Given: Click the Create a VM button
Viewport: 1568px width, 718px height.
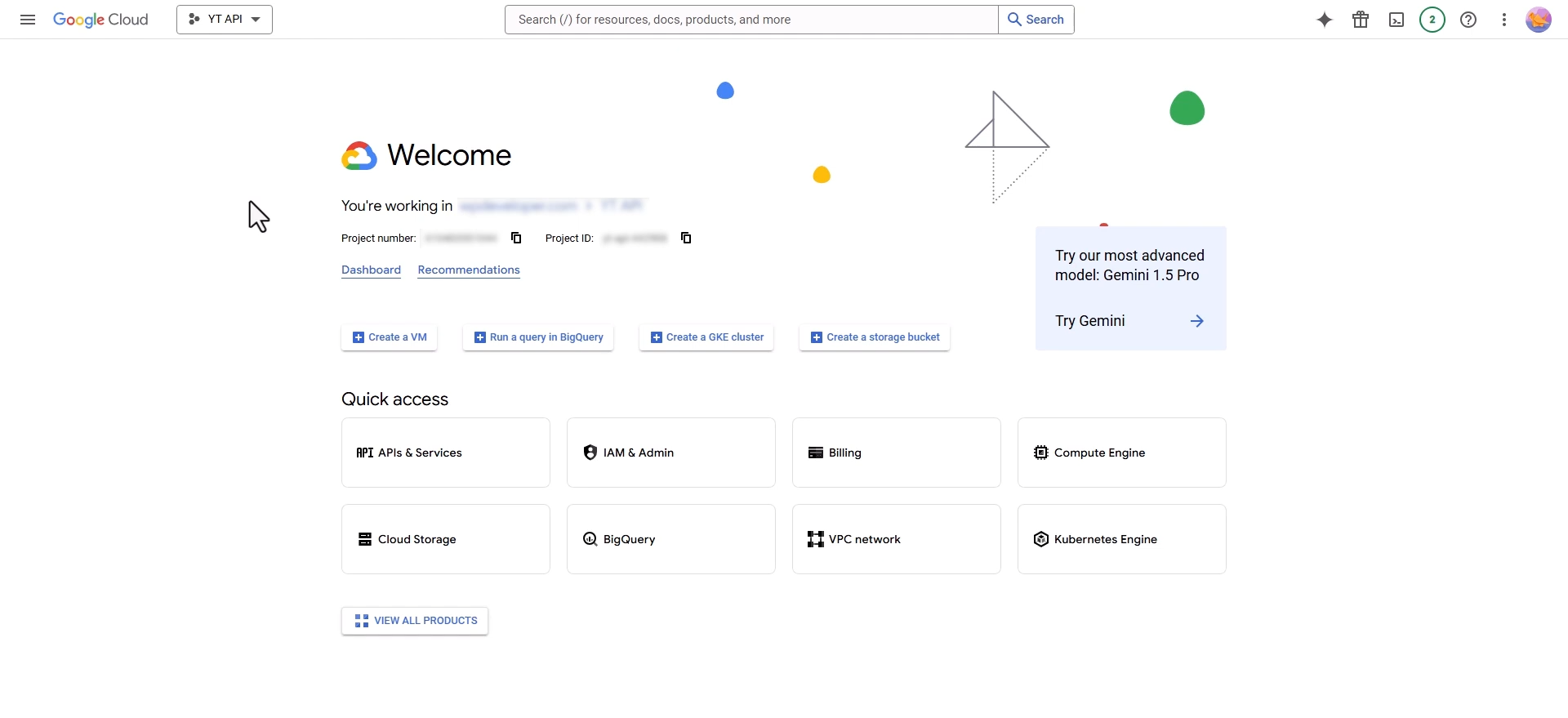Looking at the screenshot, I should pos(390,337).
